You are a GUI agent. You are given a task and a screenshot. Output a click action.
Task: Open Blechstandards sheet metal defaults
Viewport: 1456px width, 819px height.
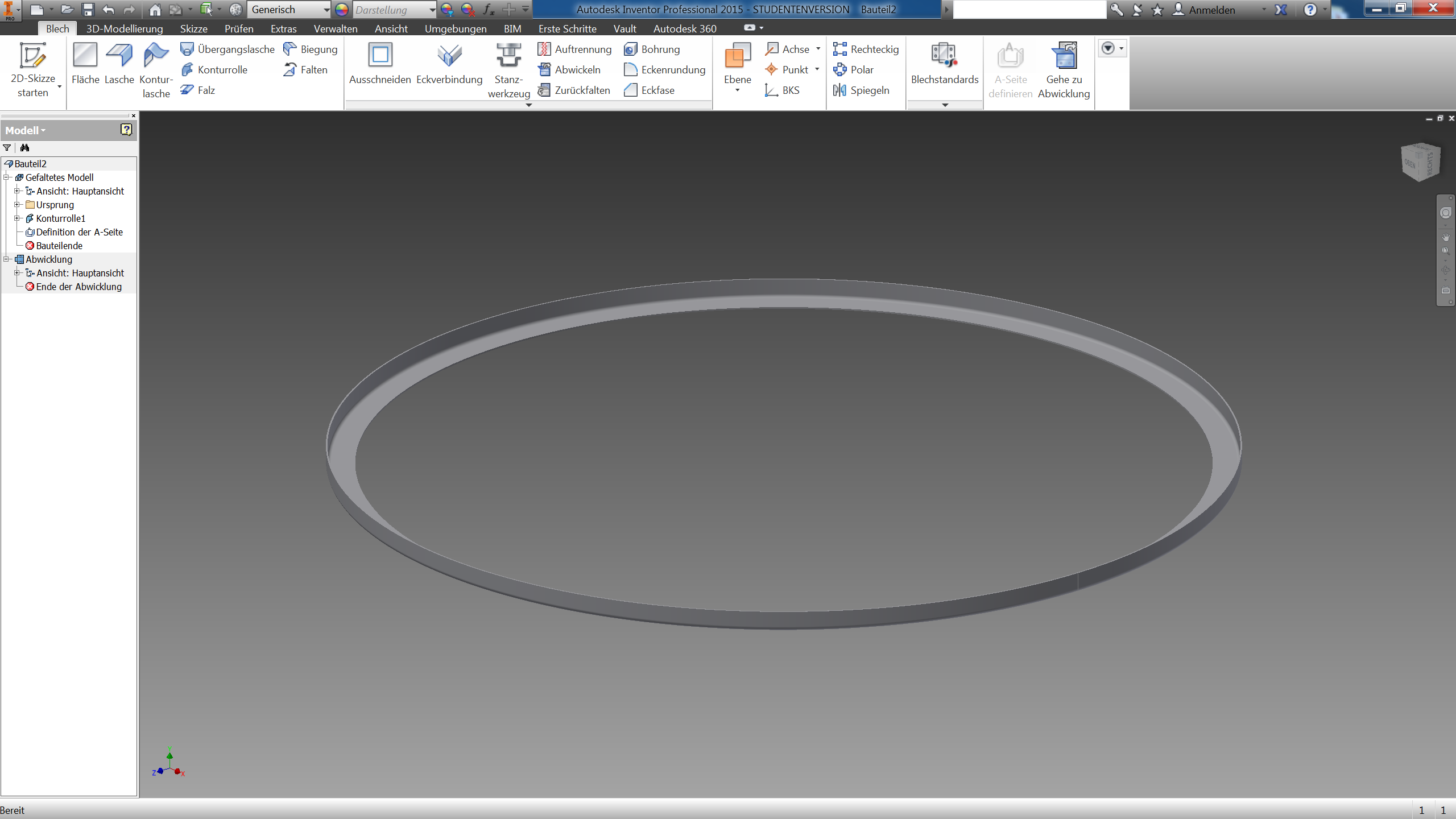945,64
